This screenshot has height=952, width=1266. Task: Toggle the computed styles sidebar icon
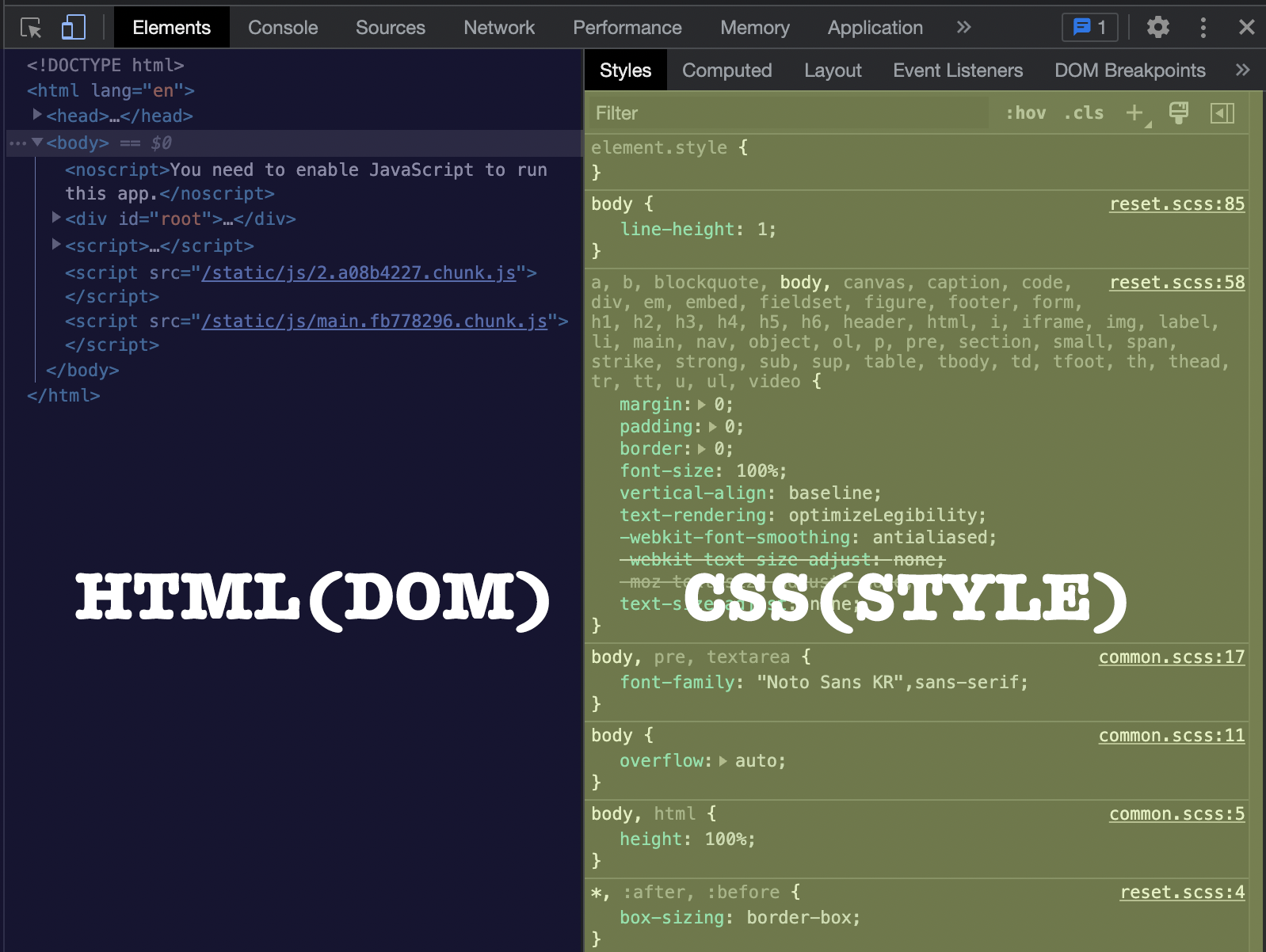click(1222, 113)
